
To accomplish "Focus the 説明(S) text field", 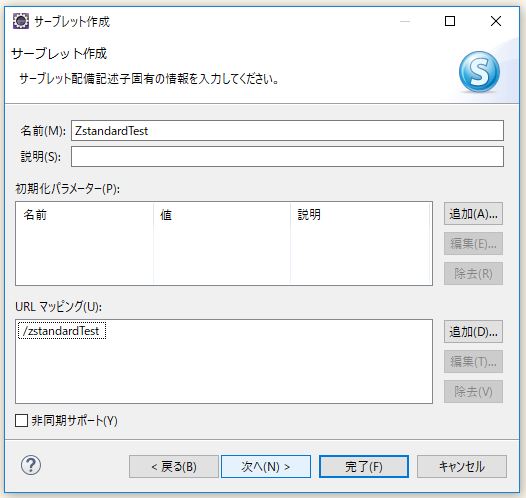I will pyautogui.click(x=287, y=156).
